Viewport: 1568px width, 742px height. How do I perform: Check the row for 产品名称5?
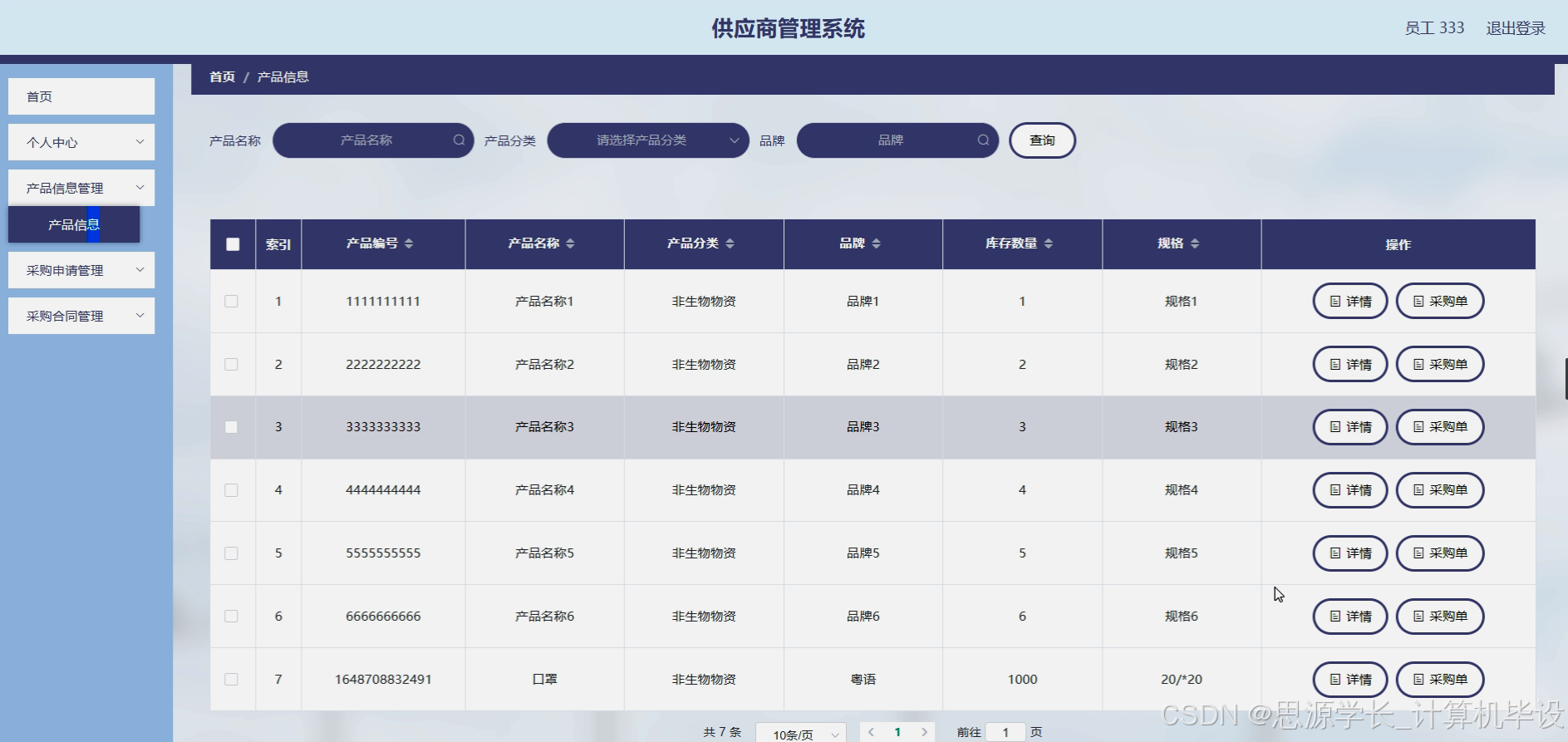[232, 553]
